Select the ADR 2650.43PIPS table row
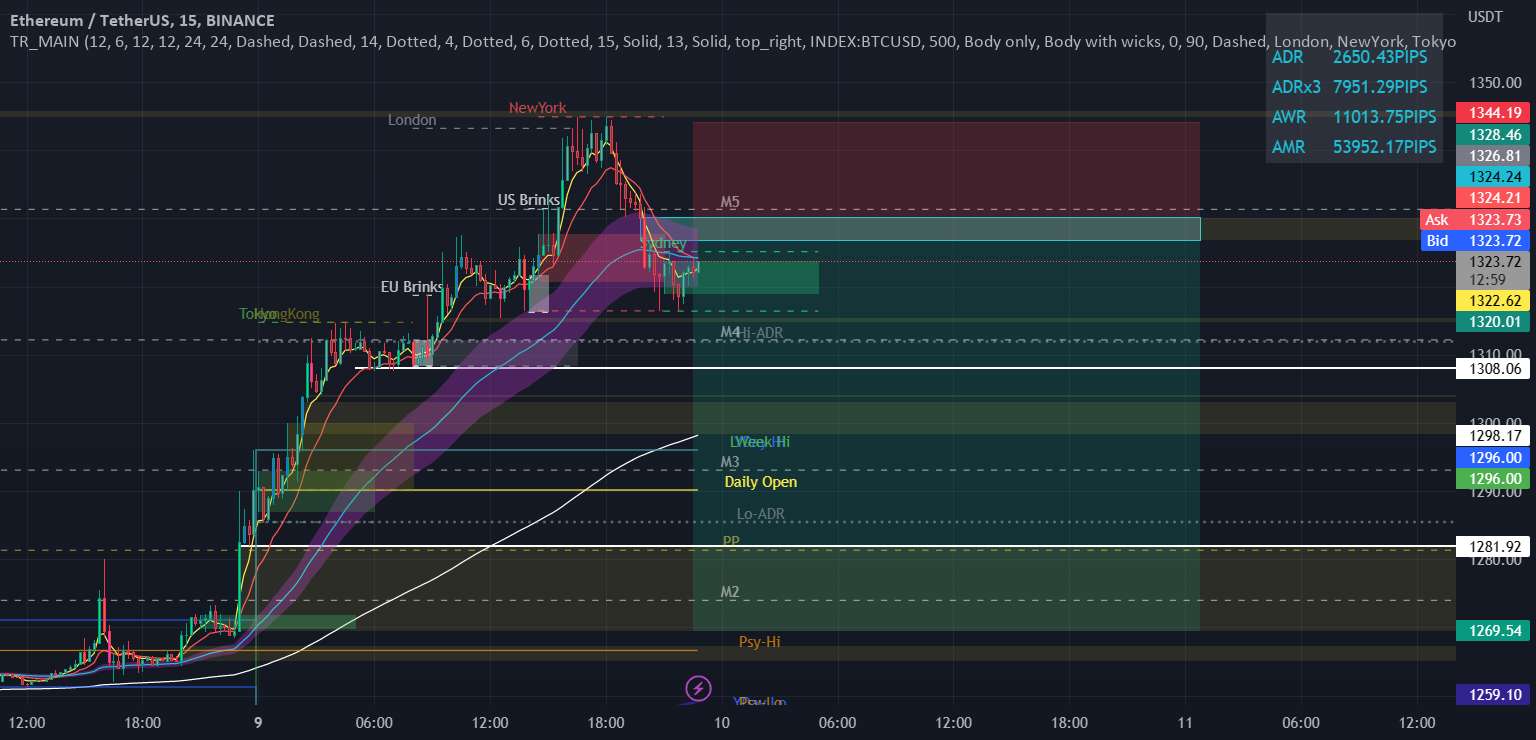The height and width of the screenshot is (740, 1536). [x=1354, y=57]
